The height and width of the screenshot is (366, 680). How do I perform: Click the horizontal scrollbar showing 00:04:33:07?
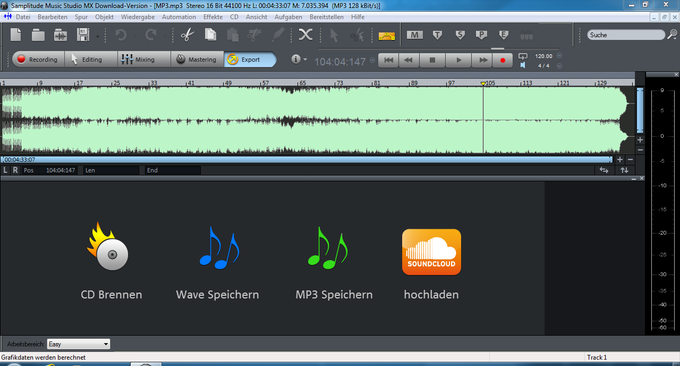(x=306, y=160)
